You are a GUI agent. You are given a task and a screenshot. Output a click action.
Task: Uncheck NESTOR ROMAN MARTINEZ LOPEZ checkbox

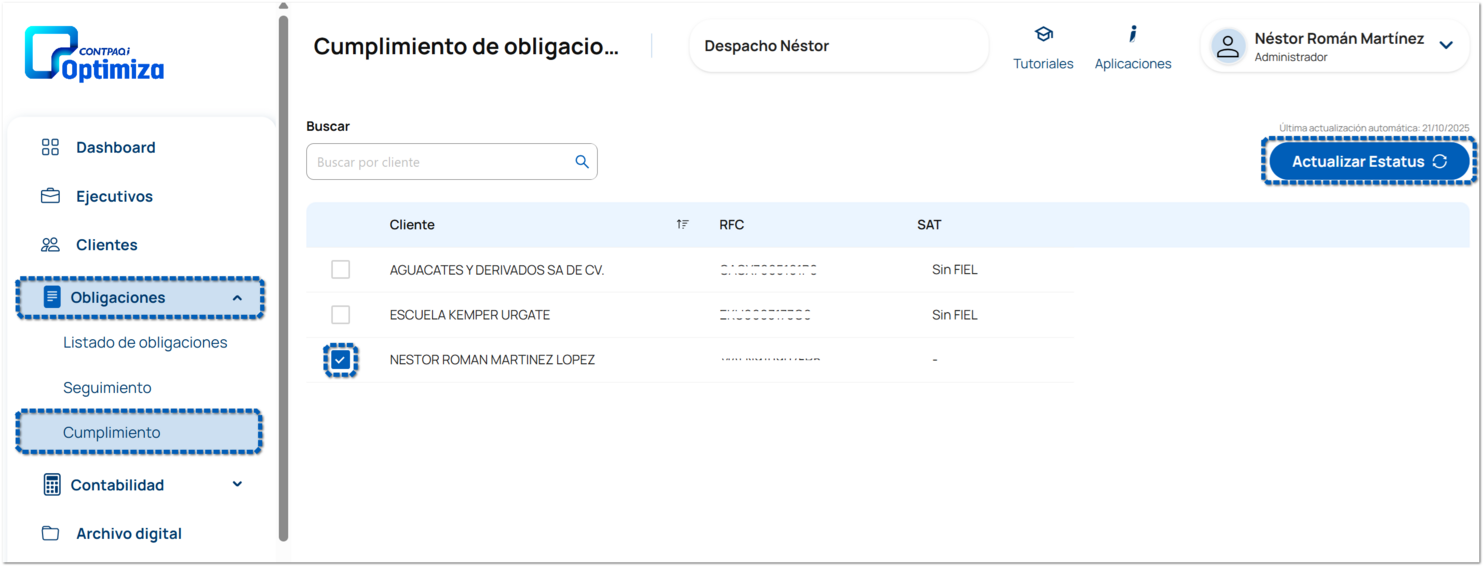[x=341, y=360]
